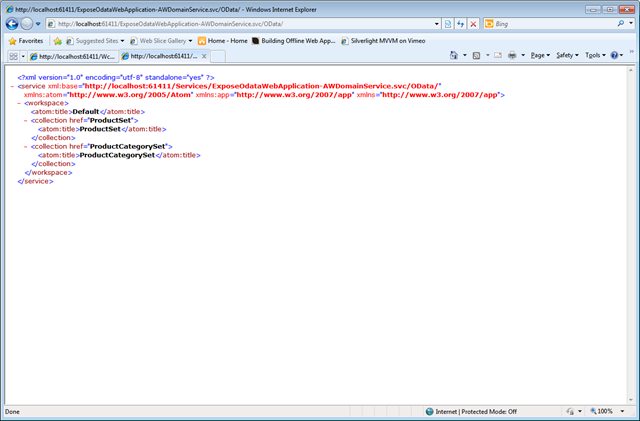Click the browser Back arrow button

tap(12, 24)
